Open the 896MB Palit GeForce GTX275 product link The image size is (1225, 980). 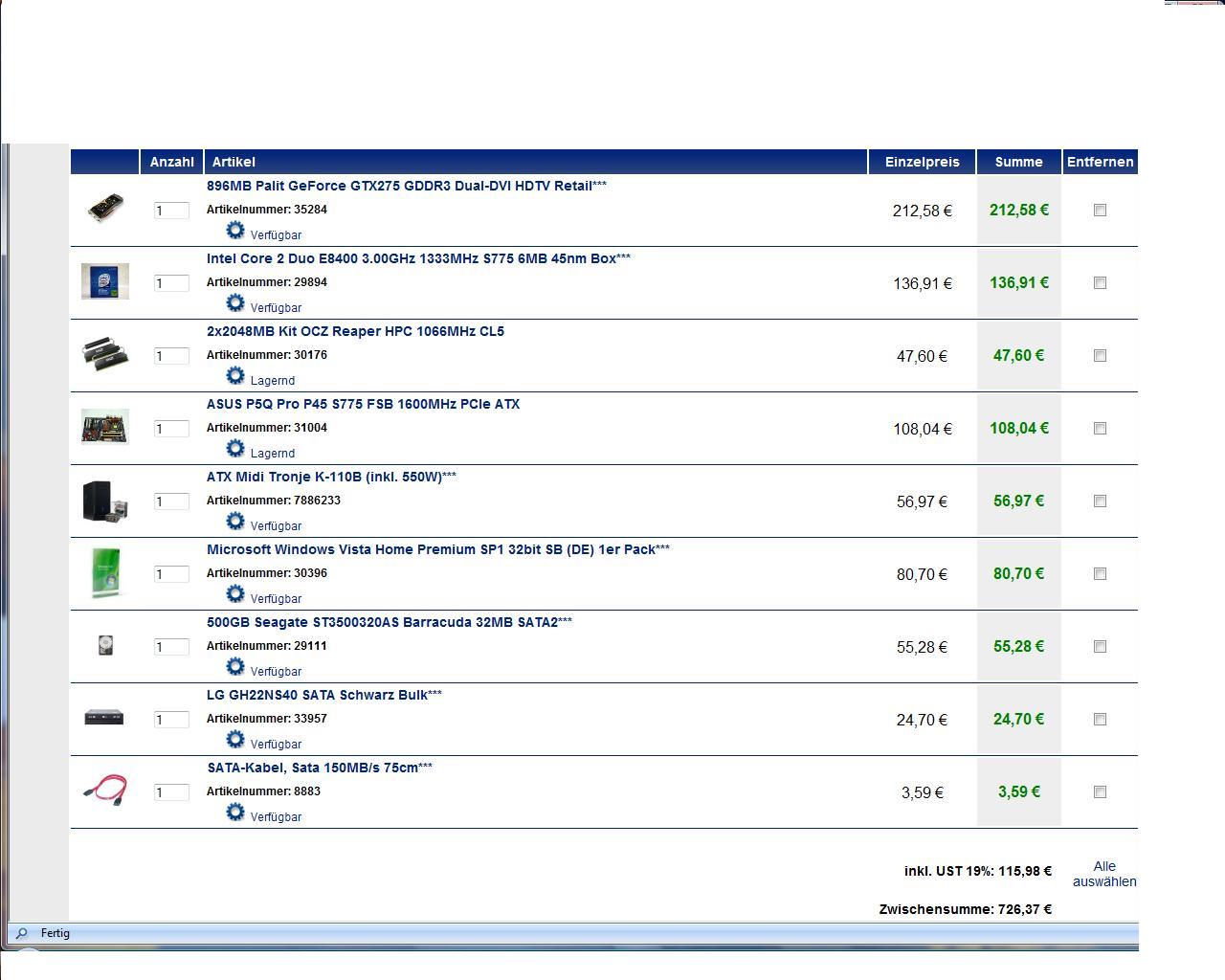[407, 186]
